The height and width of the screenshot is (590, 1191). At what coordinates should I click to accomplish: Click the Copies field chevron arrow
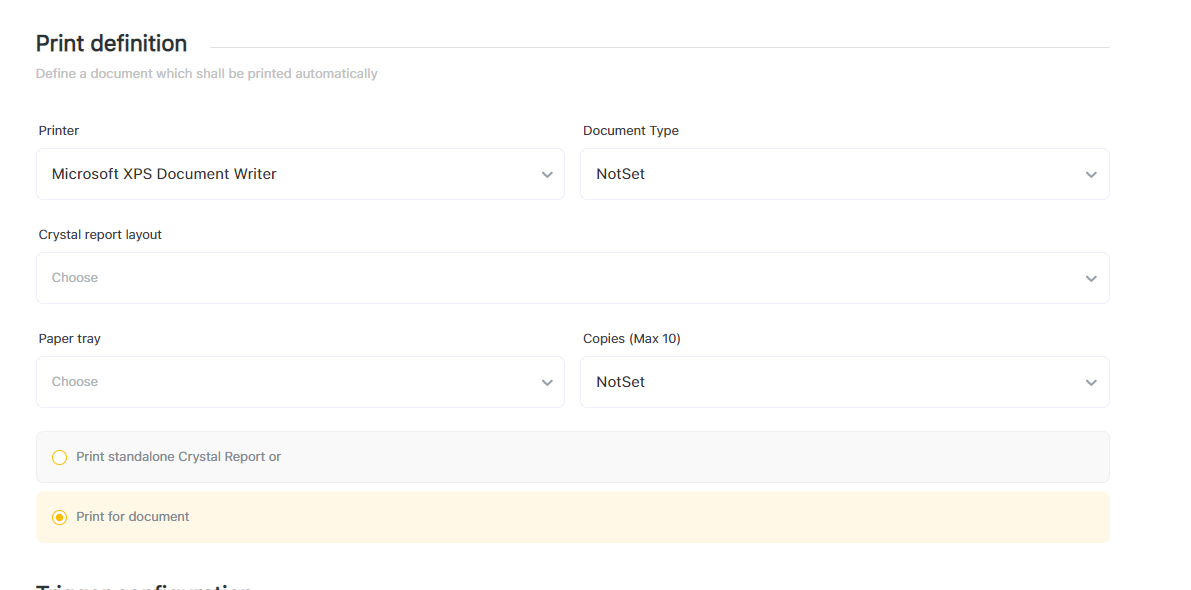[x=1091, y=383]
